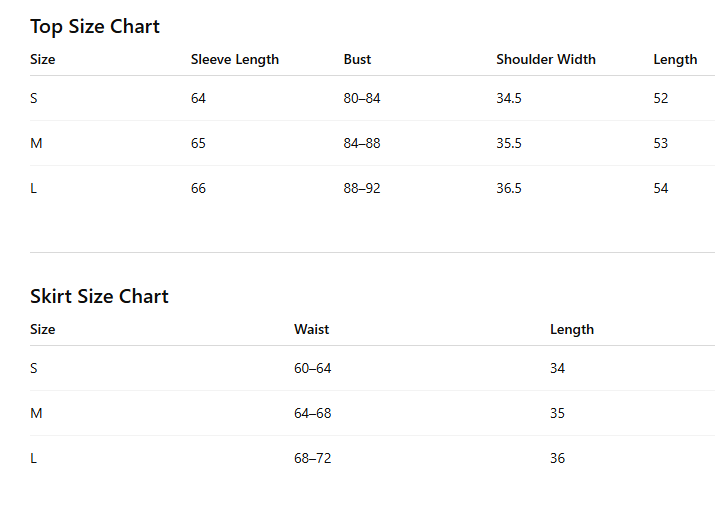The width and height of the screenshot is (715, 509).
Task: Click the skirt chart Length header
Action: (572, 330)
